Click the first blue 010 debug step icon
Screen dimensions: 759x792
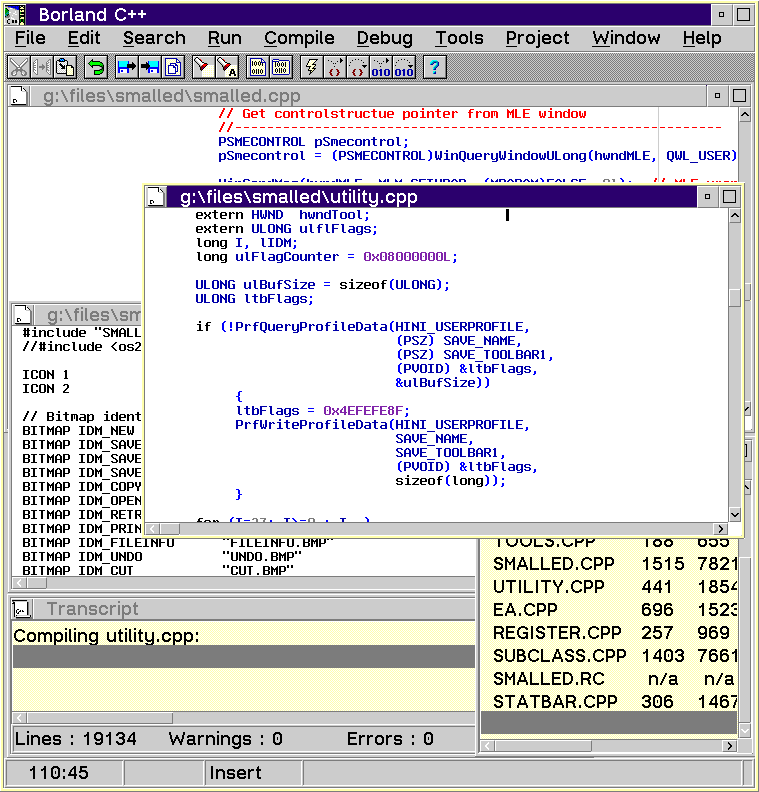click(381, 67)
